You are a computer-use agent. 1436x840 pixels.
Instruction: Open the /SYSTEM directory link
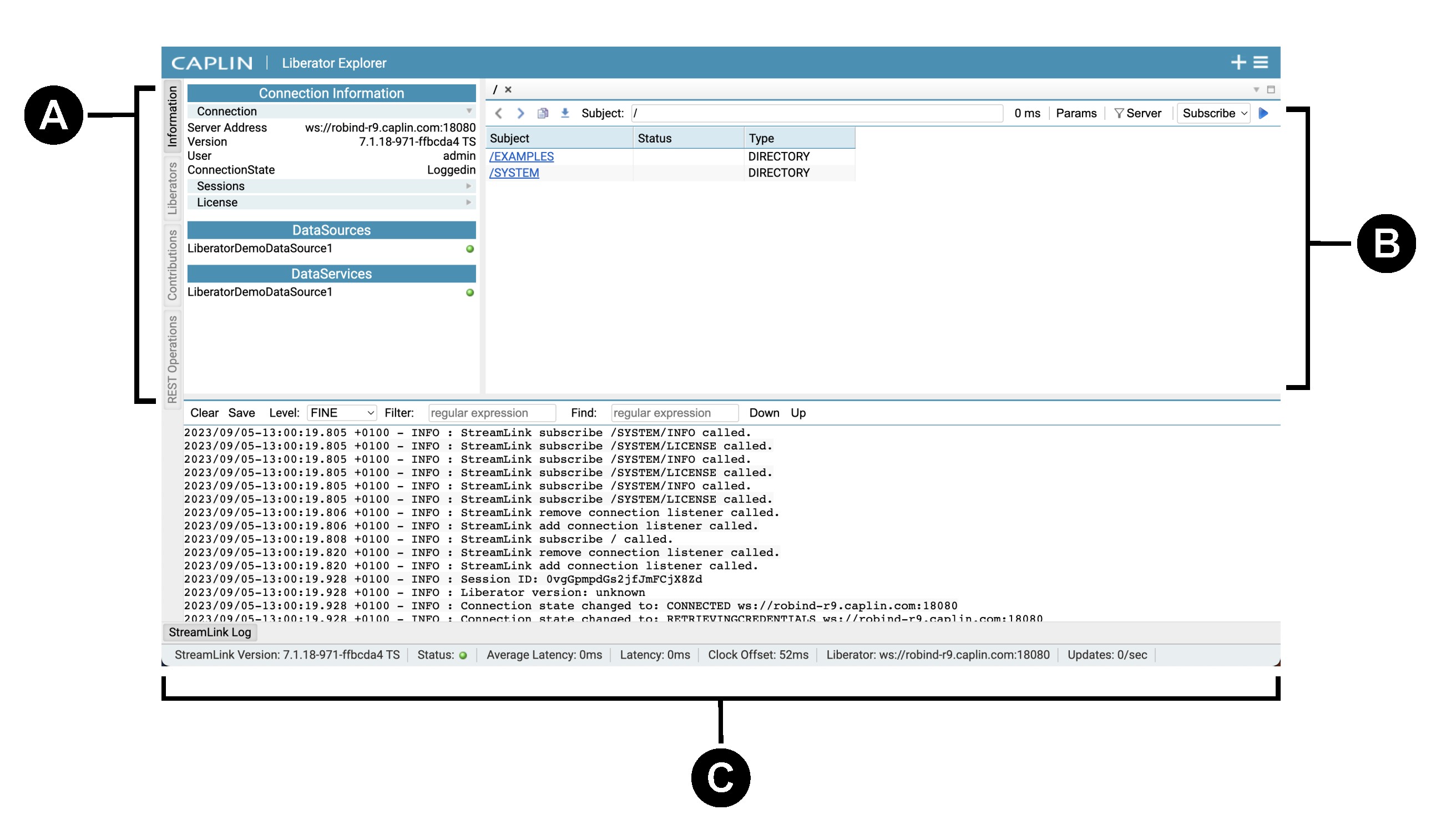(514, 173)
